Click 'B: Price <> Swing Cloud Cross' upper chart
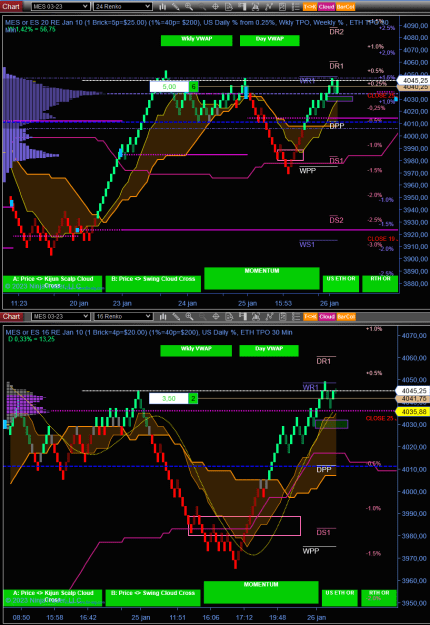The height and width of the screenshot is (625, 430). [x=153, y=283]
